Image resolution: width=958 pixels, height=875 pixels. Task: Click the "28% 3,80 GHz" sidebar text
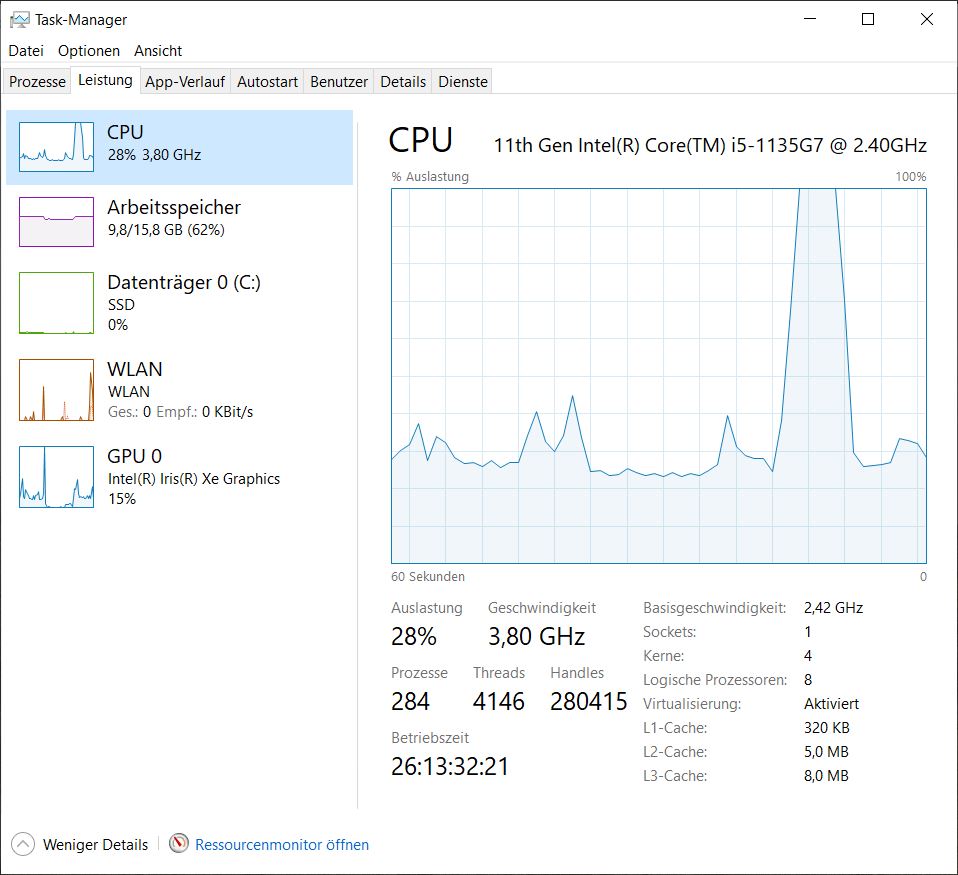[155, 155]
